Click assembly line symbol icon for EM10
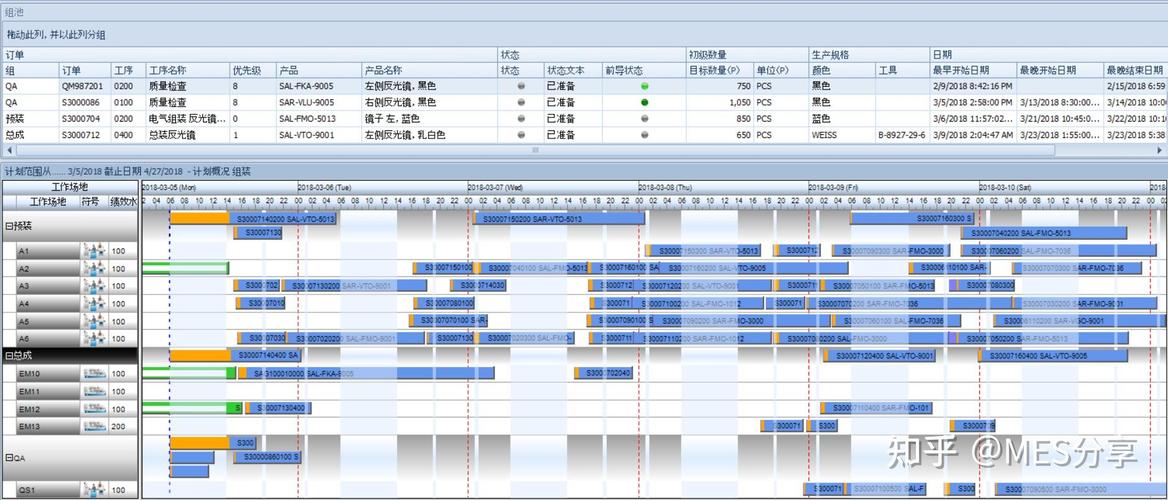Image resolution: width=1168 pixels, height=500 pixels. pos(95,374)
